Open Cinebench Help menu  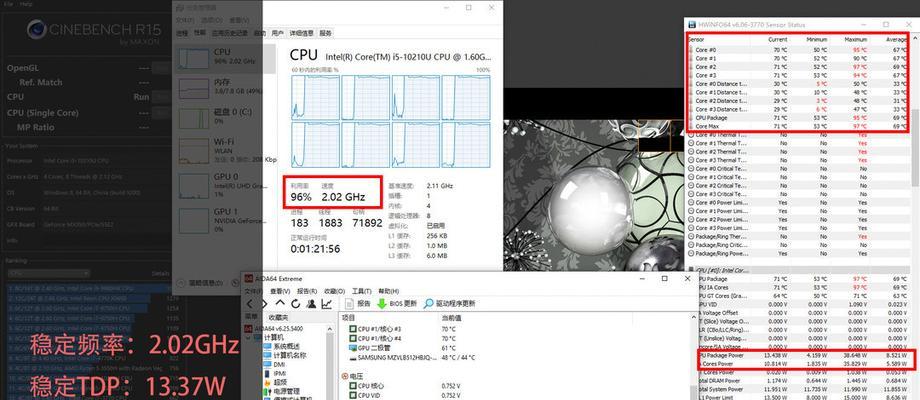[x=26, y=4]
